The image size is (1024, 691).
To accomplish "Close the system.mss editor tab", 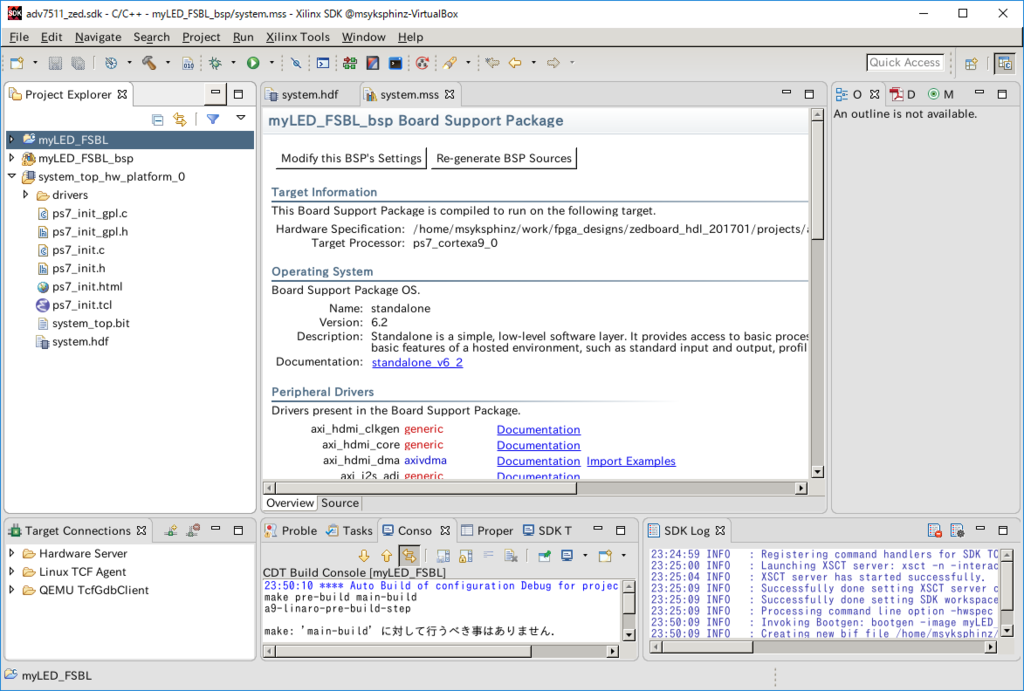I will tap(449, 94).
